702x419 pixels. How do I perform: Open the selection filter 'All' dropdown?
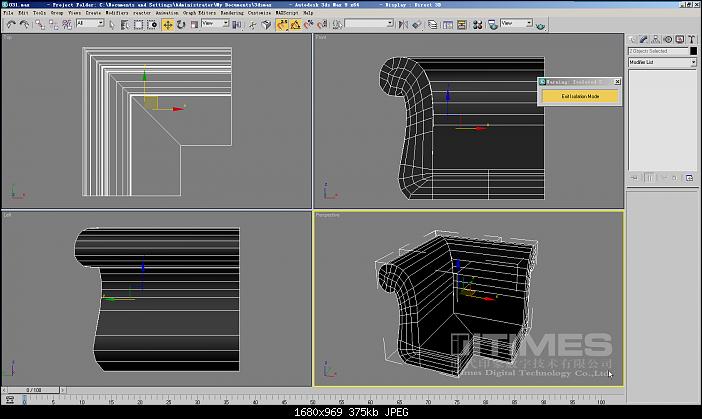[x=90, y=23]
